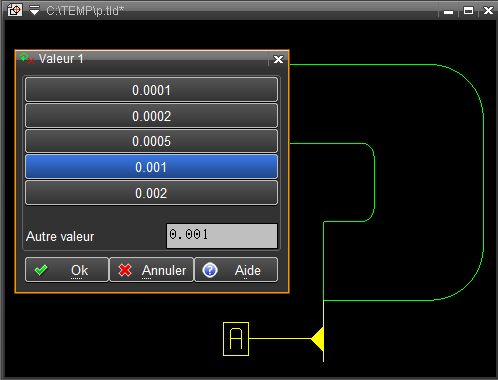Viewport: 498px width, 380px height.
Task: Click the yellow datum triangle symbol
Action: click(x=318, y=339)
